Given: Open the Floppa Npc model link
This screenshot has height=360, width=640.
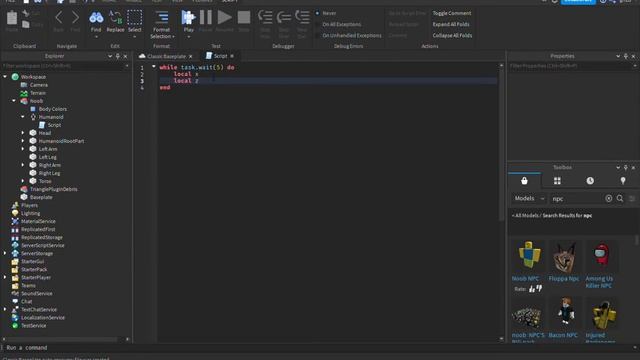Looking at the screenshot, I should click(x=564, y=278).
